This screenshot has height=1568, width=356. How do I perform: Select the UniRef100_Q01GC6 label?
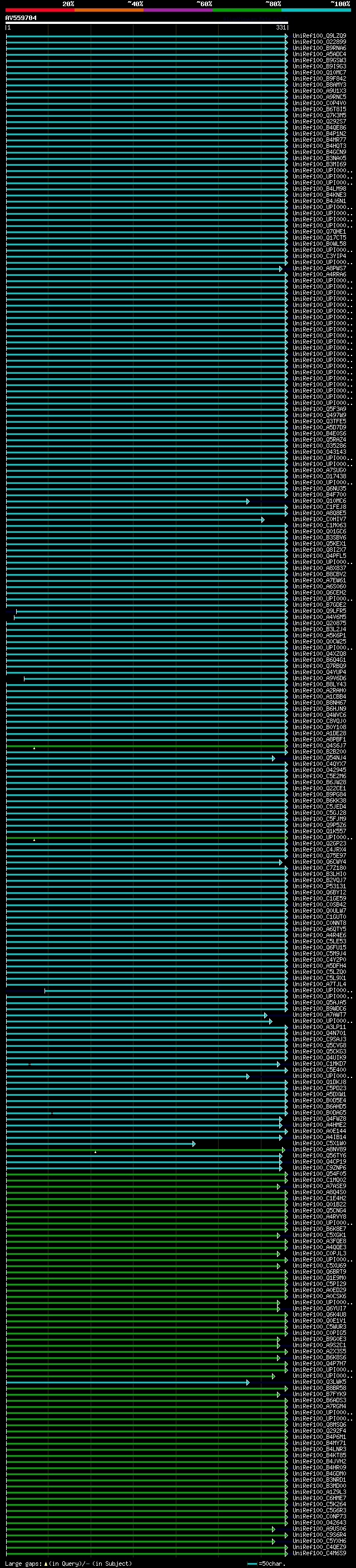319,531
